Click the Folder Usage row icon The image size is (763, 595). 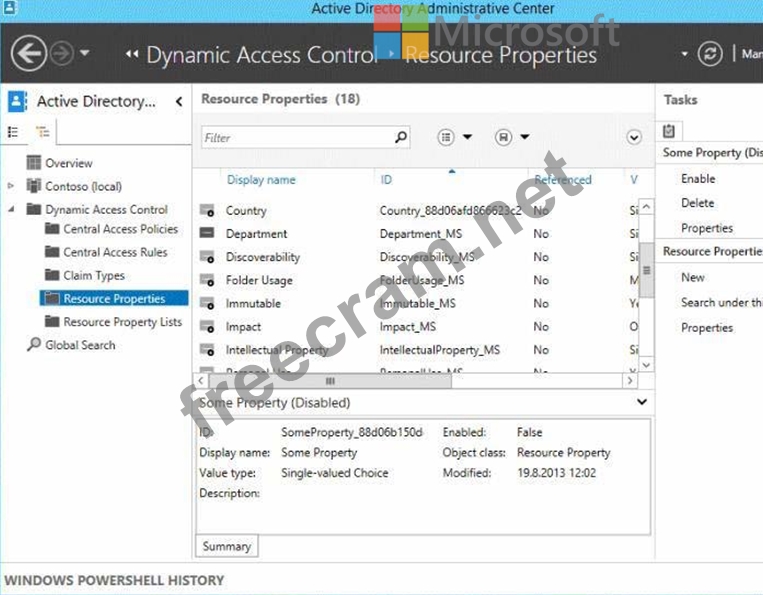(207, 280)
